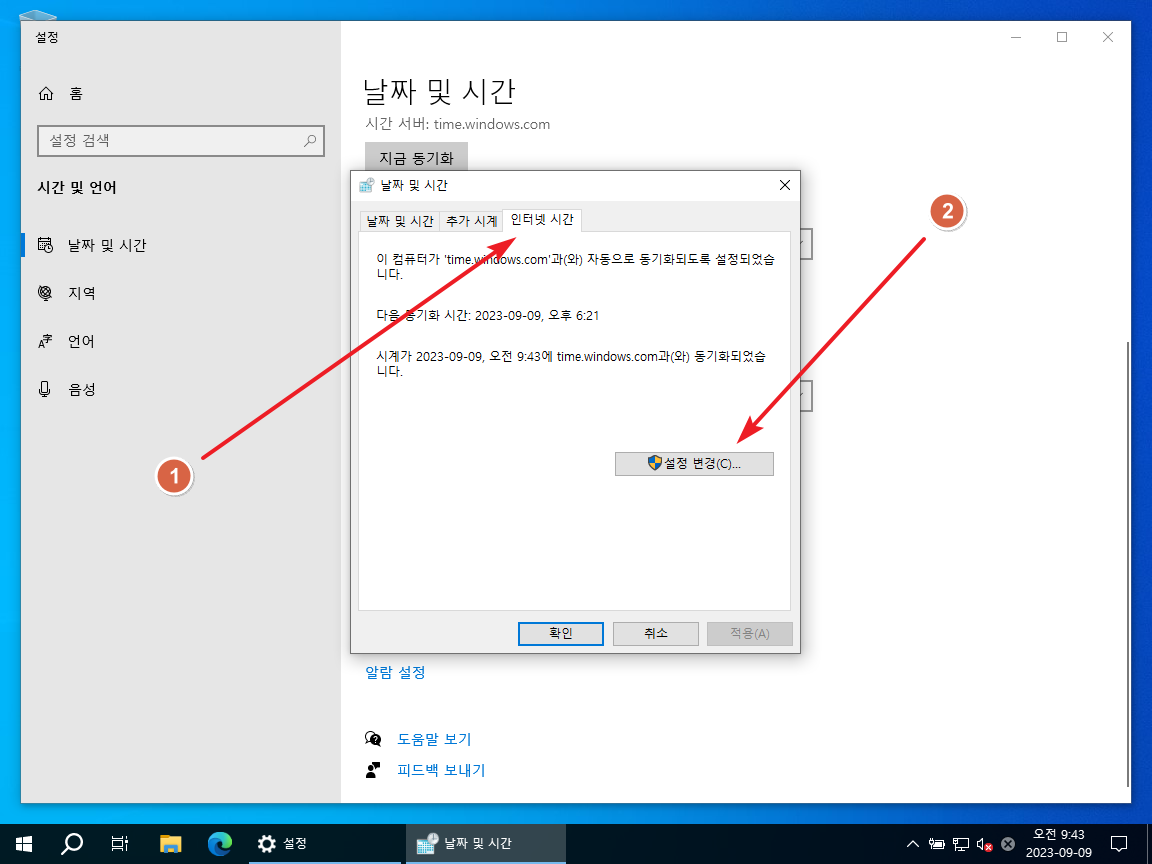Click the muted volume tray icon
The width and height of the screenshot is (1152, 864).
pyautogui.click(x=984, y=843)
